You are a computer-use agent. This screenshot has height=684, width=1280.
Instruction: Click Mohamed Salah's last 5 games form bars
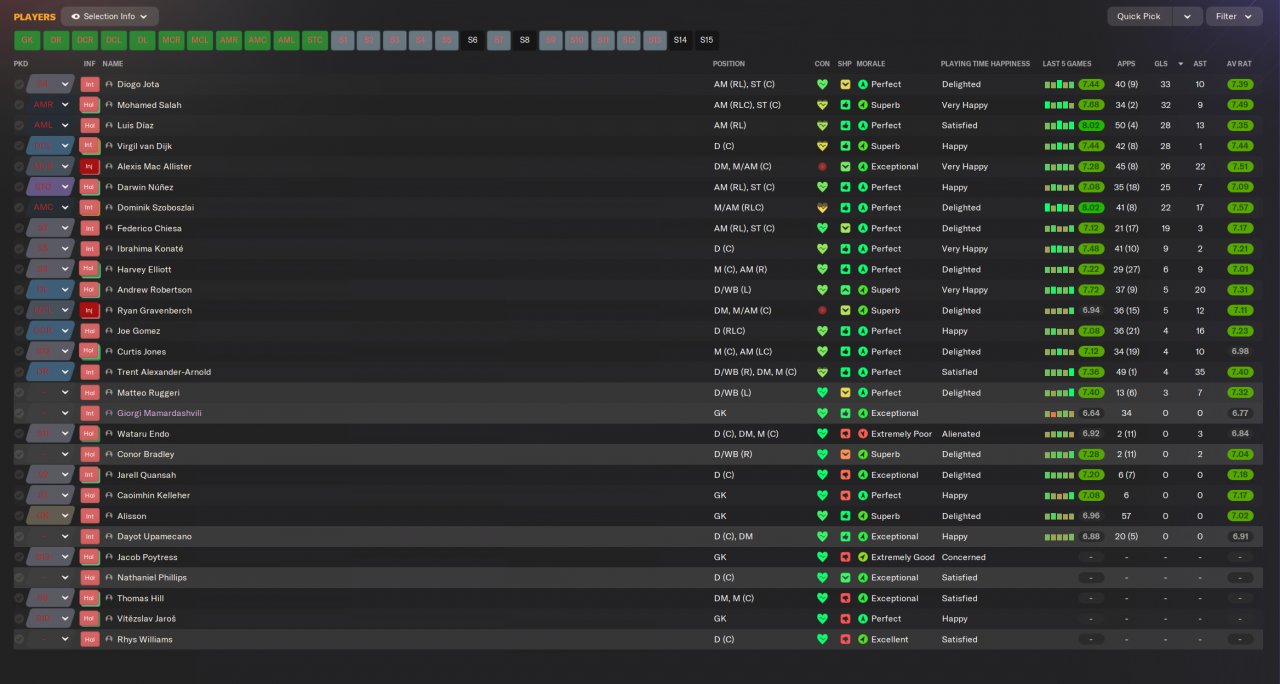tap(1059, 105)
